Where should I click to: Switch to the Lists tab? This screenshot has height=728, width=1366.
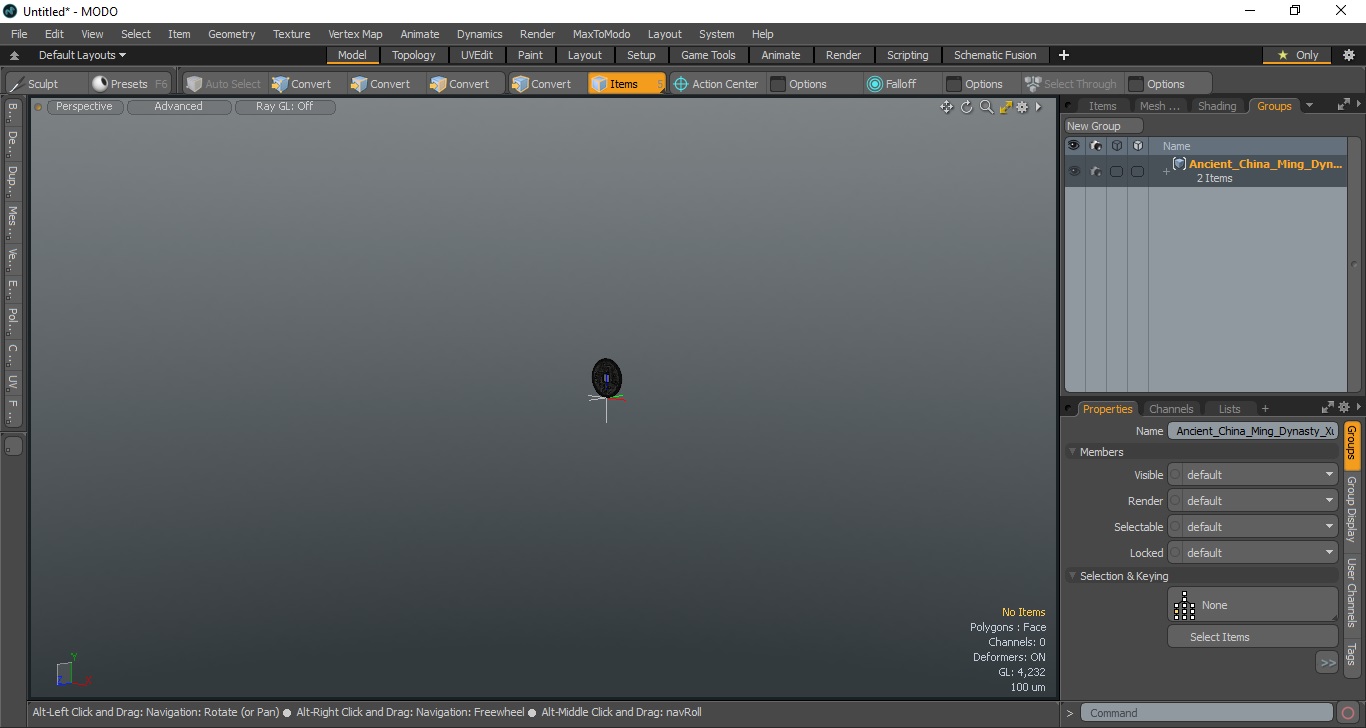(x=1229, y=409)
